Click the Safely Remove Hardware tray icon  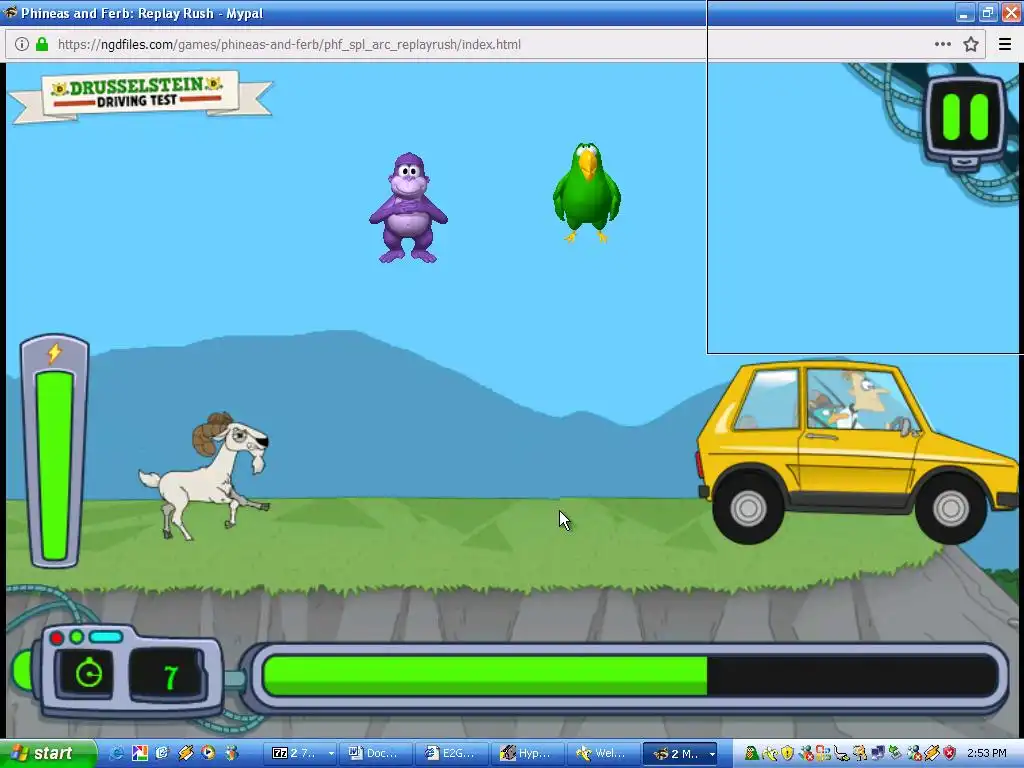(895, 753)
